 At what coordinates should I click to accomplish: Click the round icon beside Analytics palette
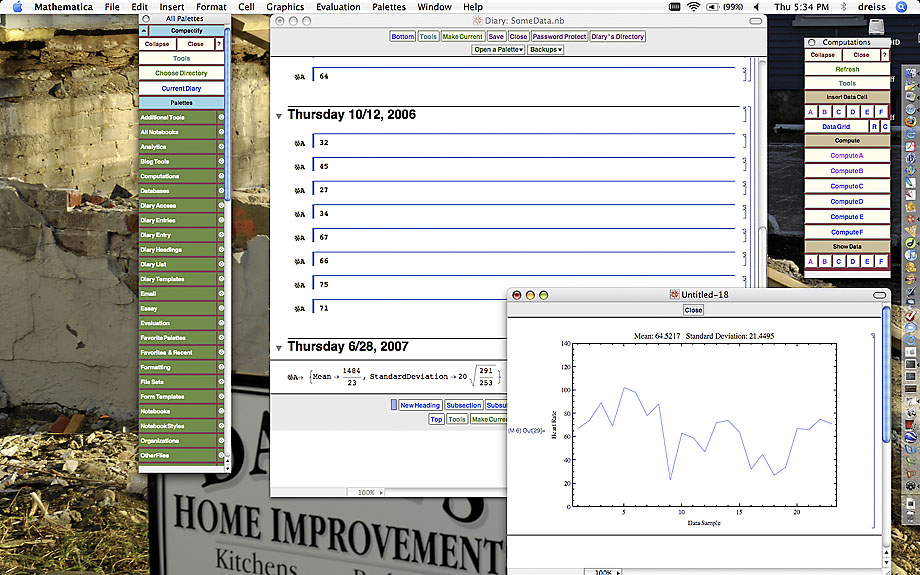pyautogui.click(x=221, y=147)
